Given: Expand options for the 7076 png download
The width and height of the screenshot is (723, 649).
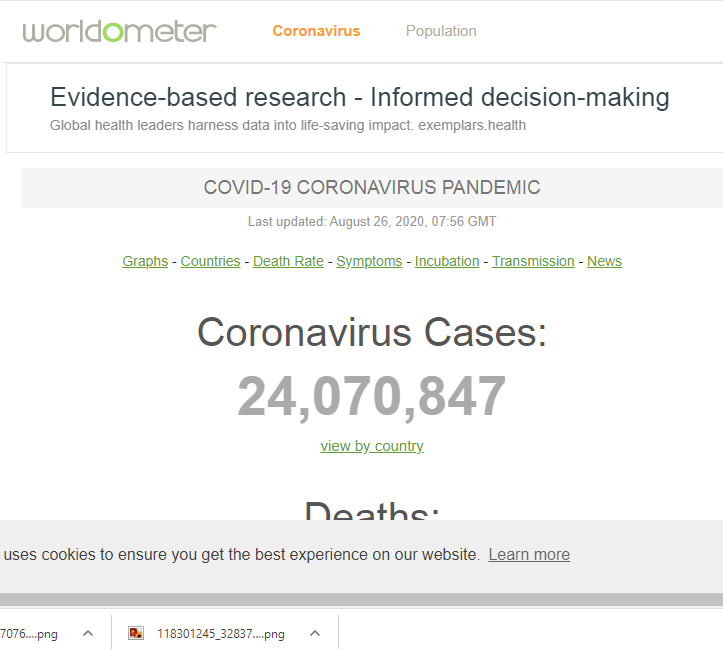Looking at the screenshot, I should 88,633.
